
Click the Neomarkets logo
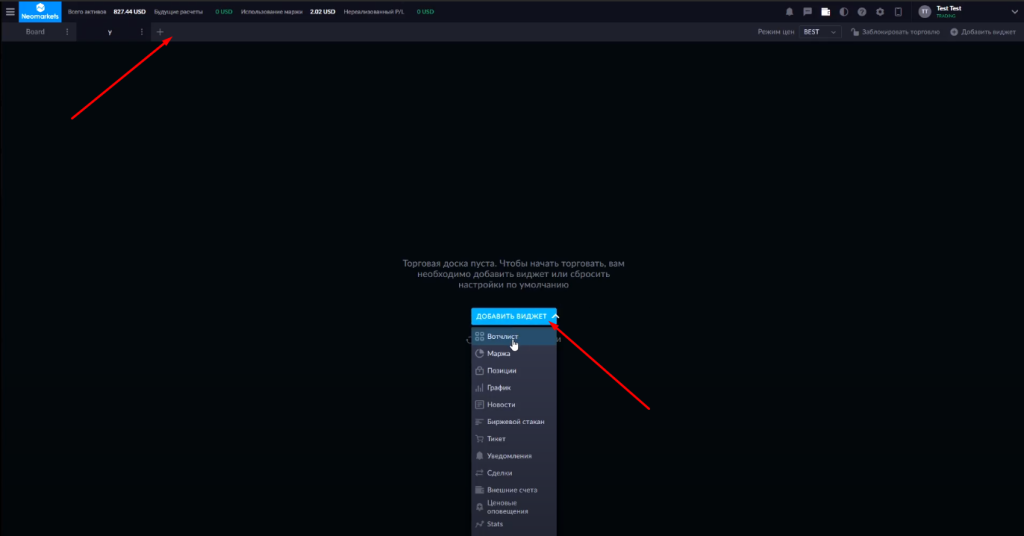40,11
